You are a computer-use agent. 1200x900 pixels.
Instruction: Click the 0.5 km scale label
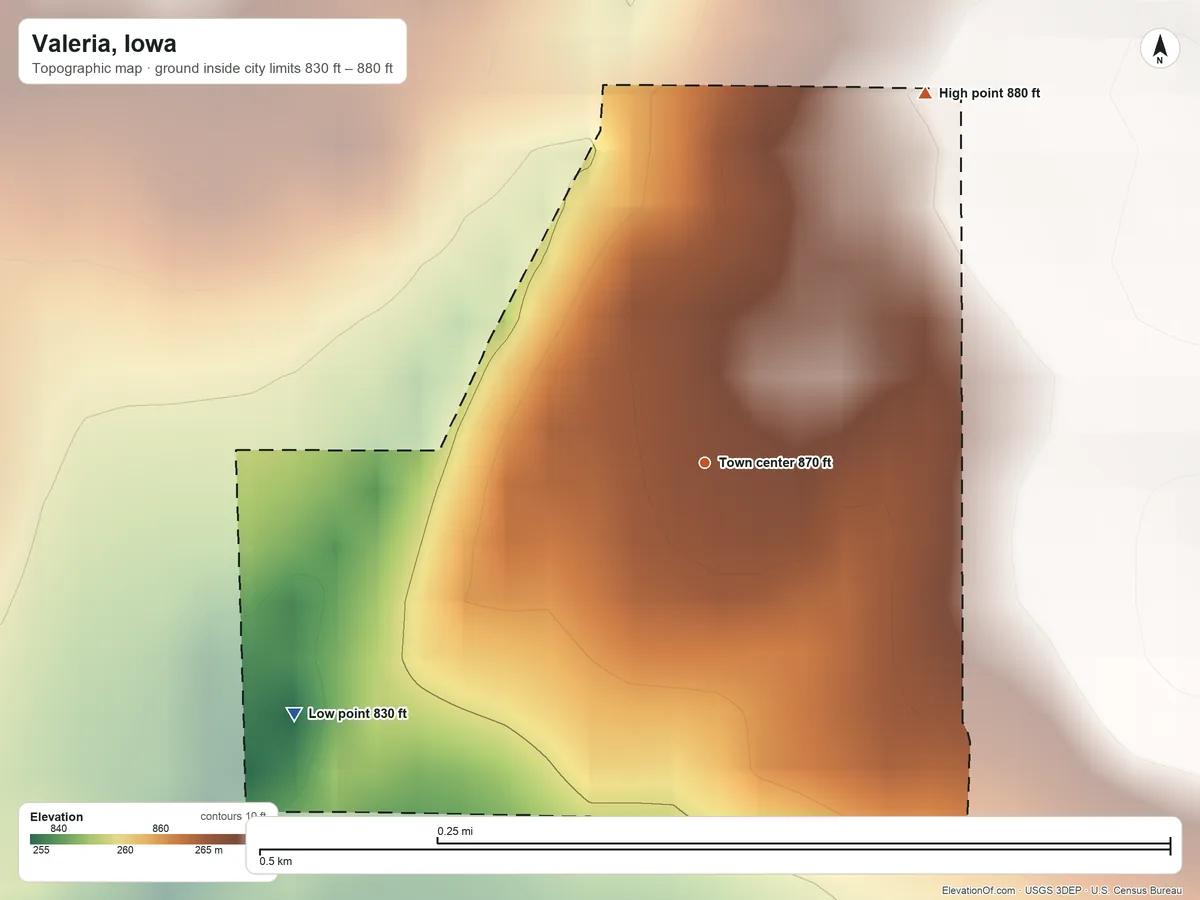(276, 861)
